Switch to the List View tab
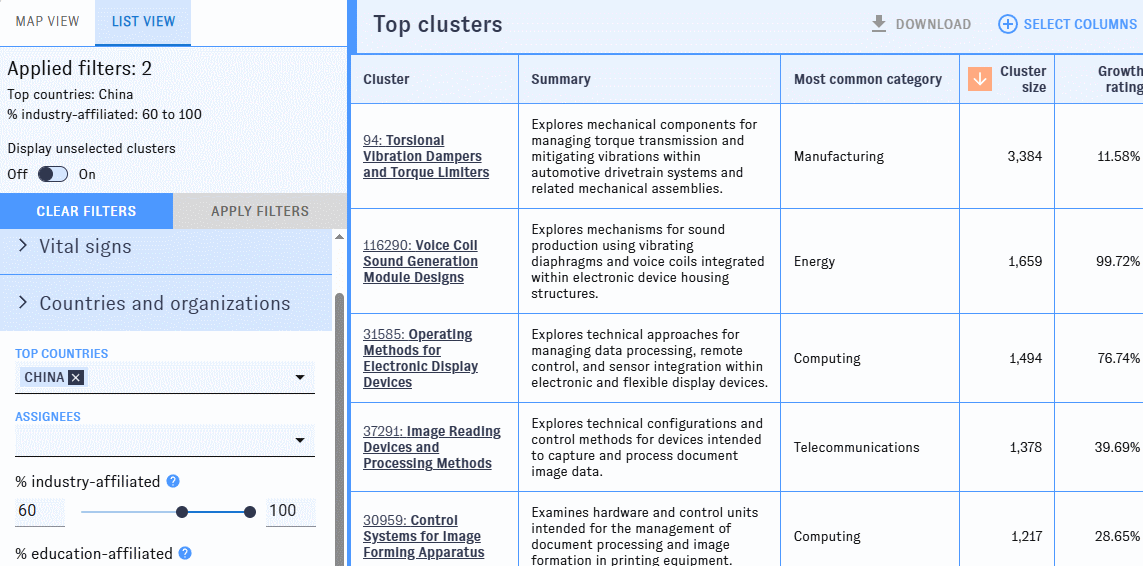 pos(143,21)
